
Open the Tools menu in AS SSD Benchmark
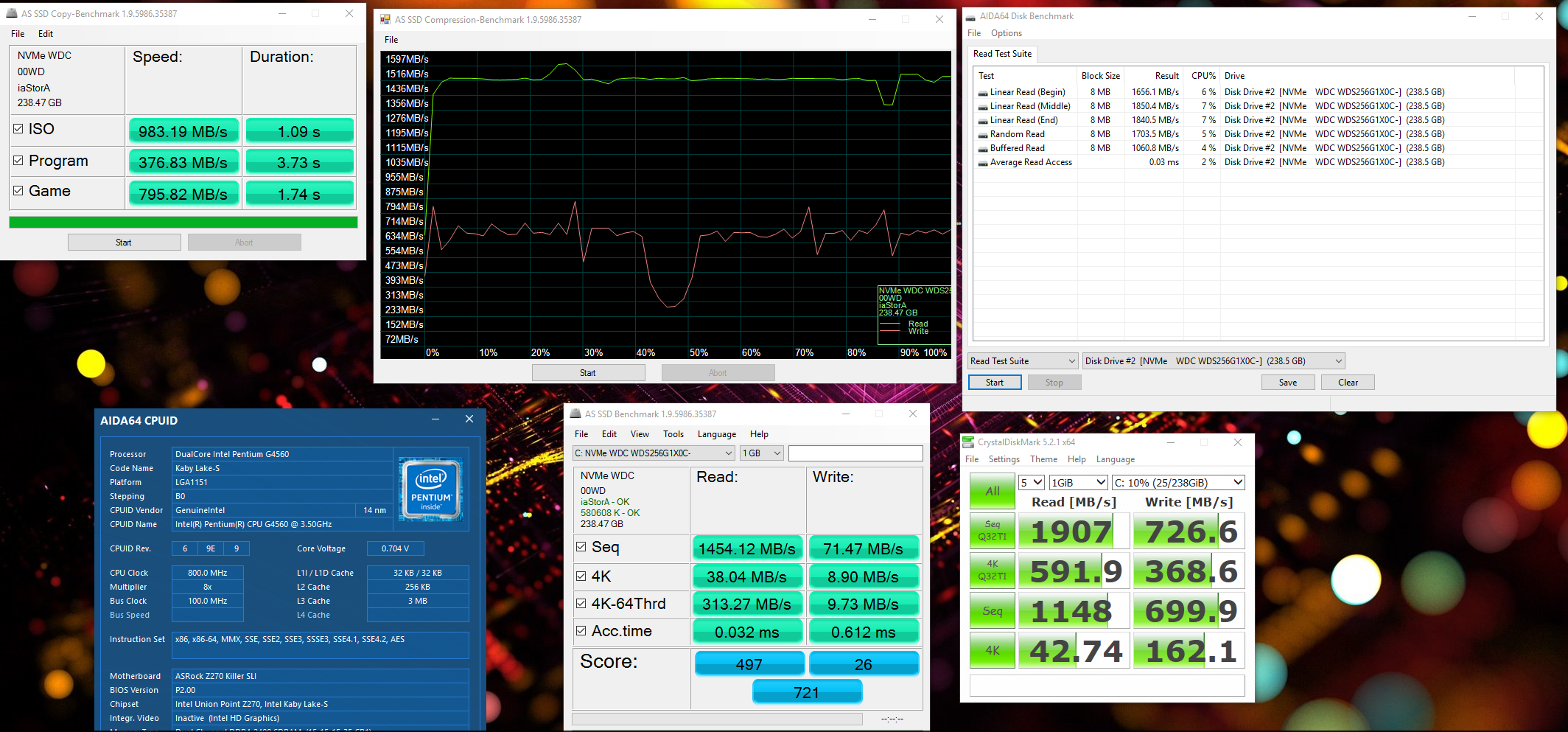pyautogui.click(x=673, y=434)
